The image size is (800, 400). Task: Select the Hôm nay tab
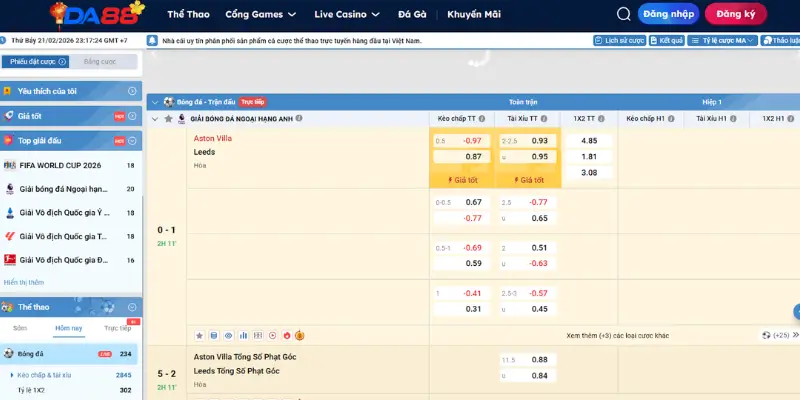pos(69,328)
